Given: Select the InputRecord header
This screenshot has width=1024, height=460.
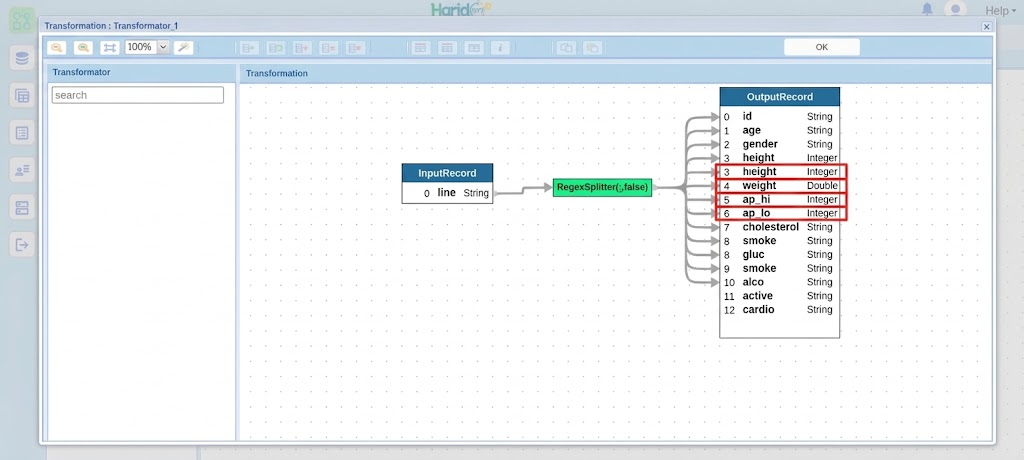Looking at the screenshot, I should pos(447,173).
